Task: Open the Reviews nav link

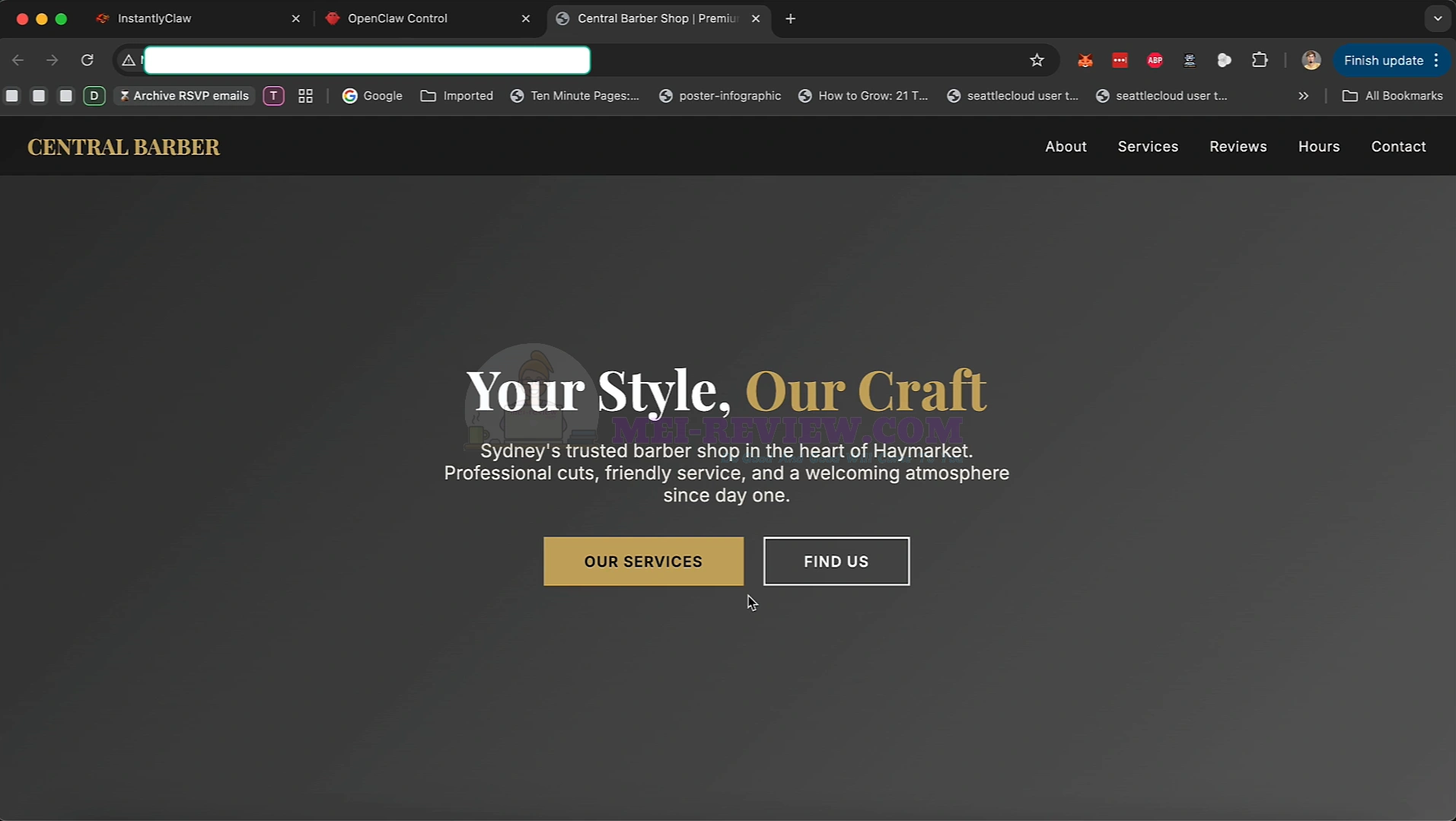Action: coord(1238,147)
